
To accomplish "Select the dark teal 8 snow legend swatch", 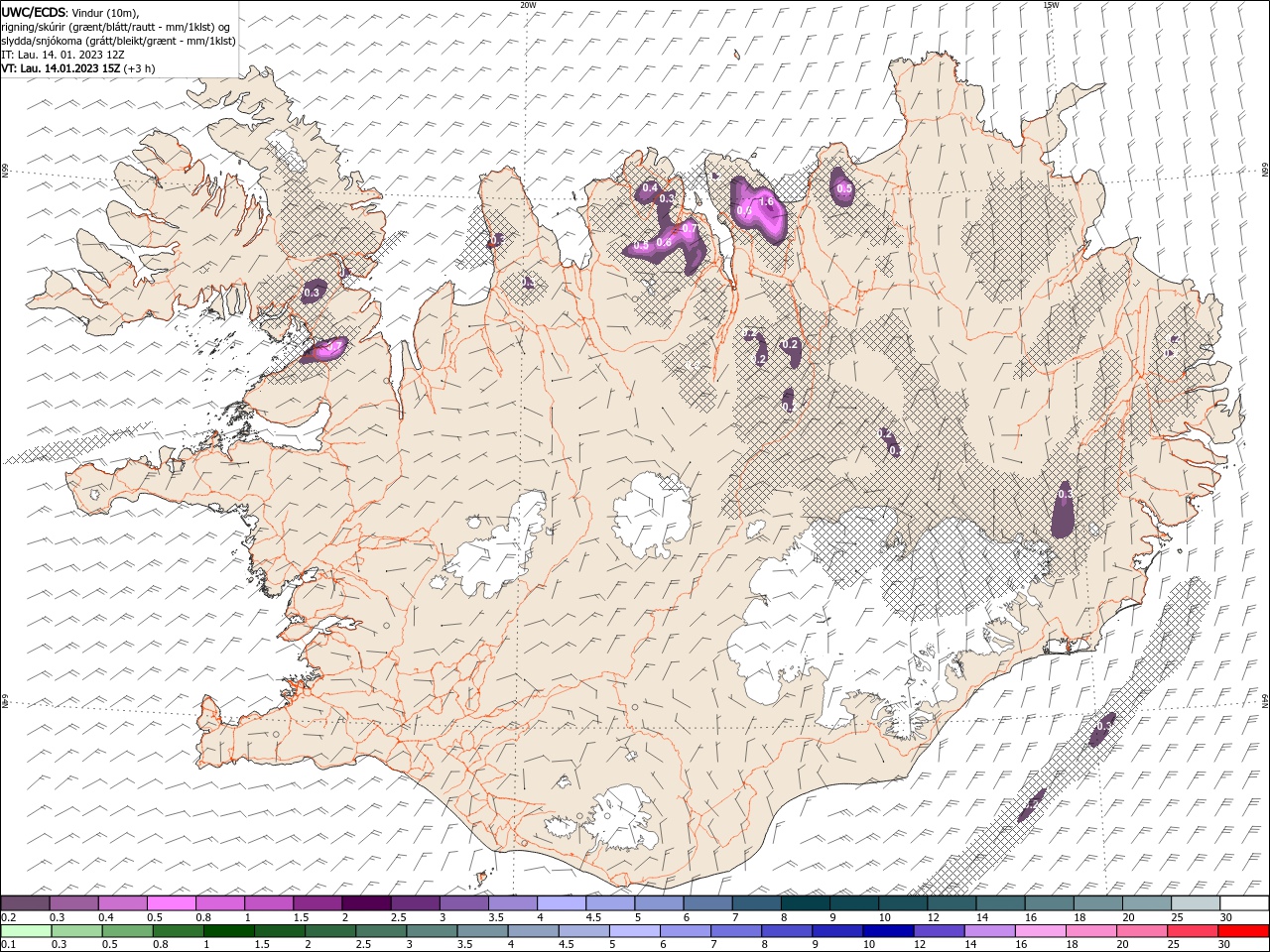I will pyautogui.click(x=805, y=903).
